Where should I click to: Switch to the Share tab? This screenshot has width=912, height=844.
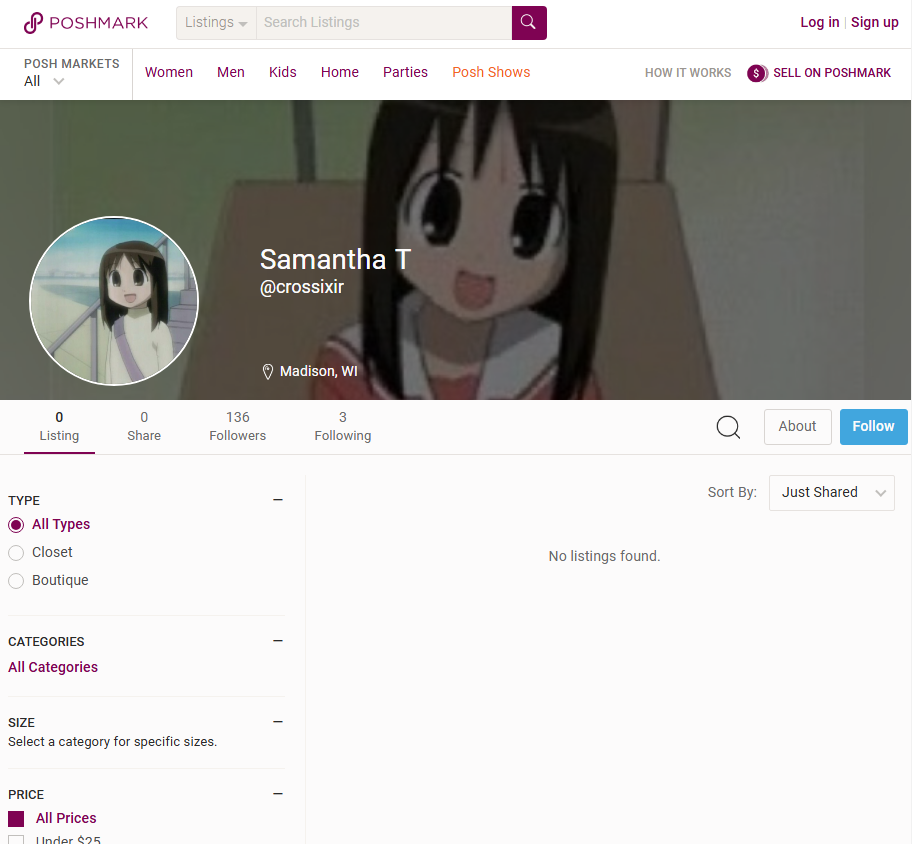pos(144,426)
